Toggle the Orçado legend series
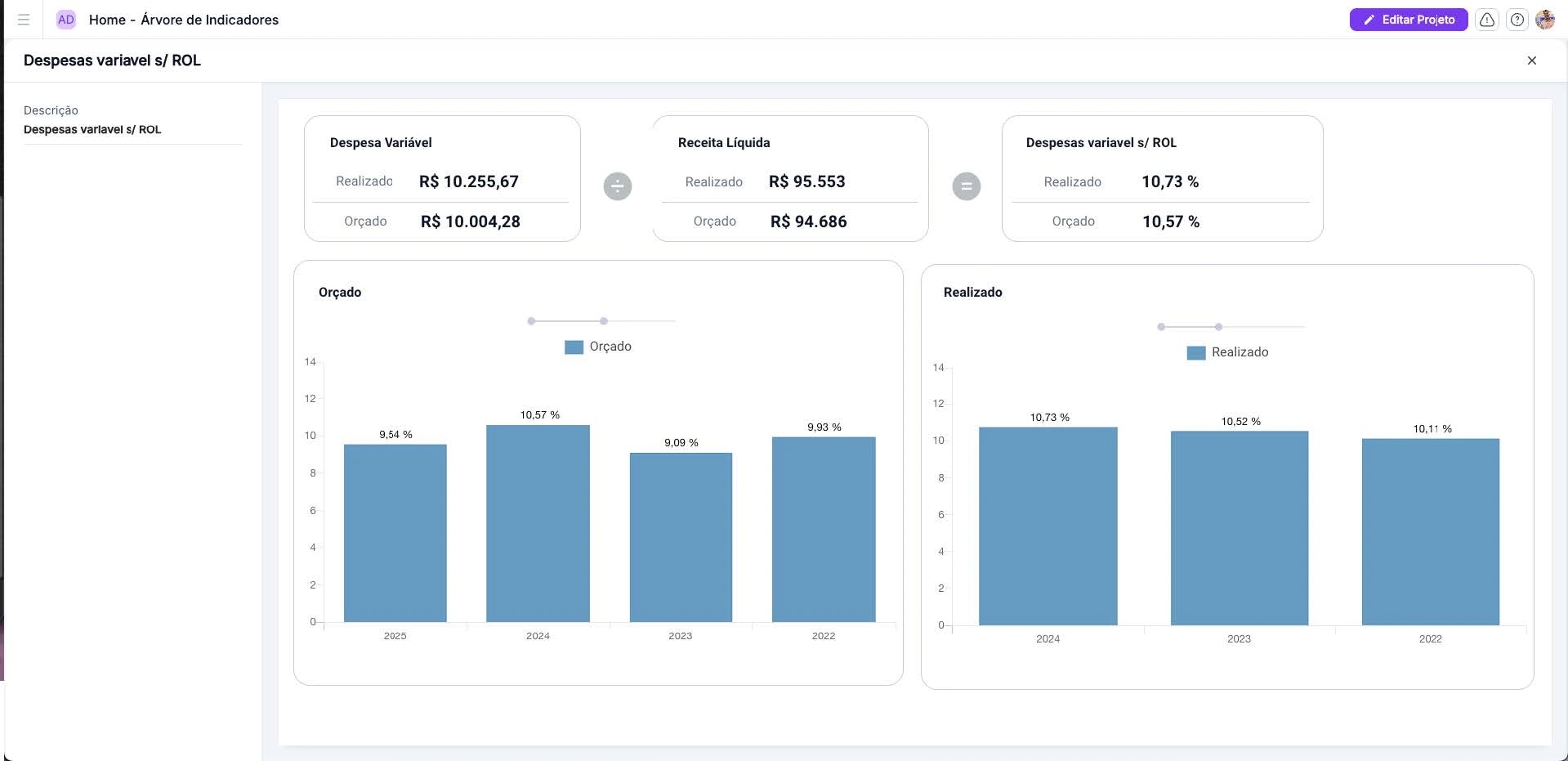Viewport: 1568px width, 761px height. tap(598, 347)
